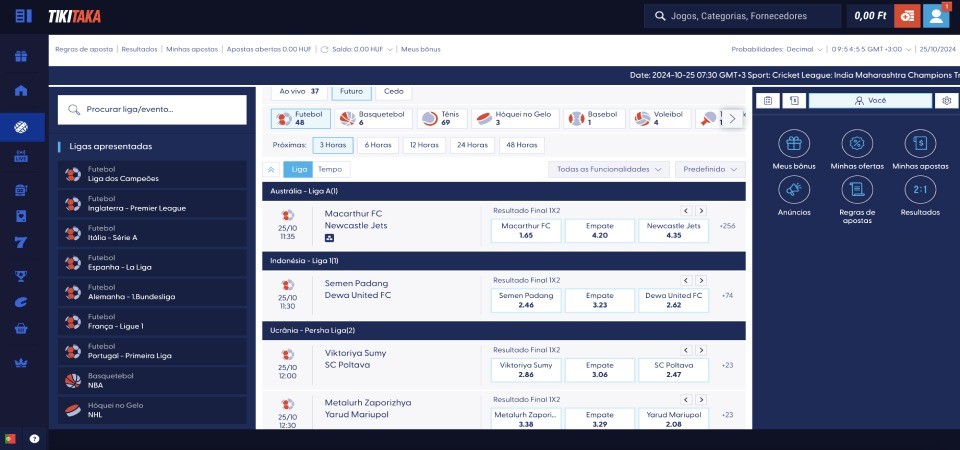The width and height of the screenshot is (960, 450).
Task: Open the Todas as Funcionalidades dropdown
Action: [x=608, y=170]
